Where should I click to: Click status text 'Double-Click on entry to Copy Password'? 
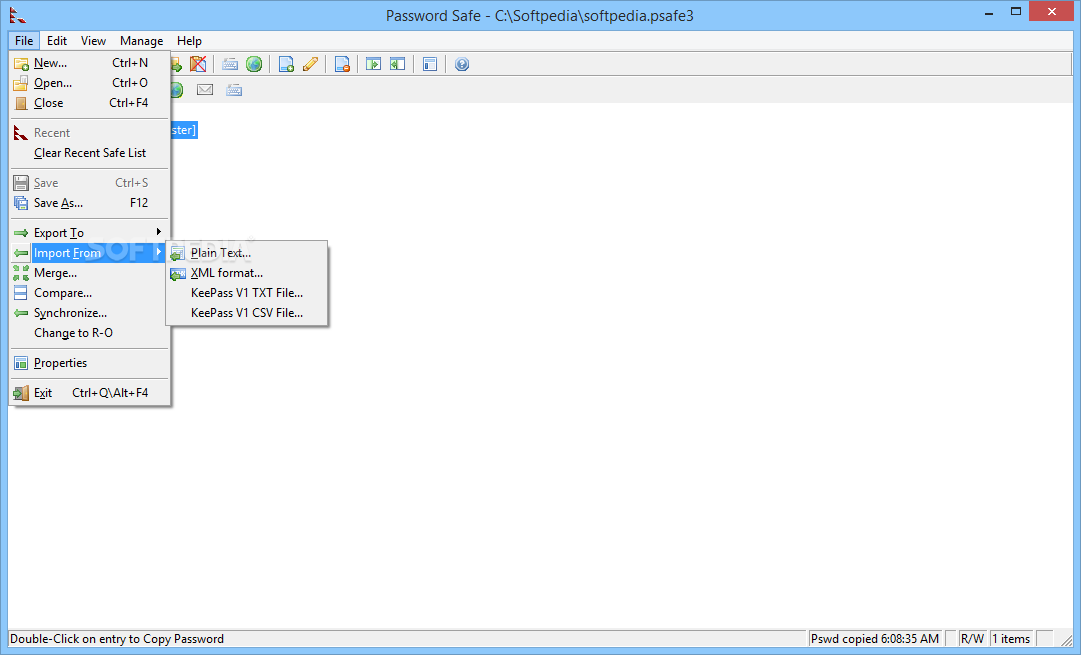(x=117, y=638)
